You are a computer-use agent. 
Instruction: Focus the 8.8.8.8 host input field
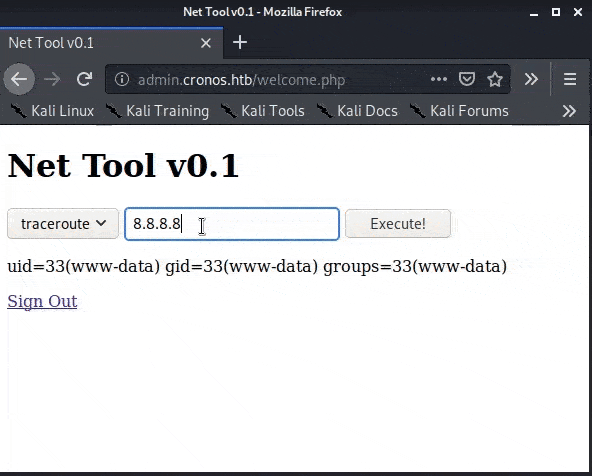pyautogui.click(x=232, y=223)
